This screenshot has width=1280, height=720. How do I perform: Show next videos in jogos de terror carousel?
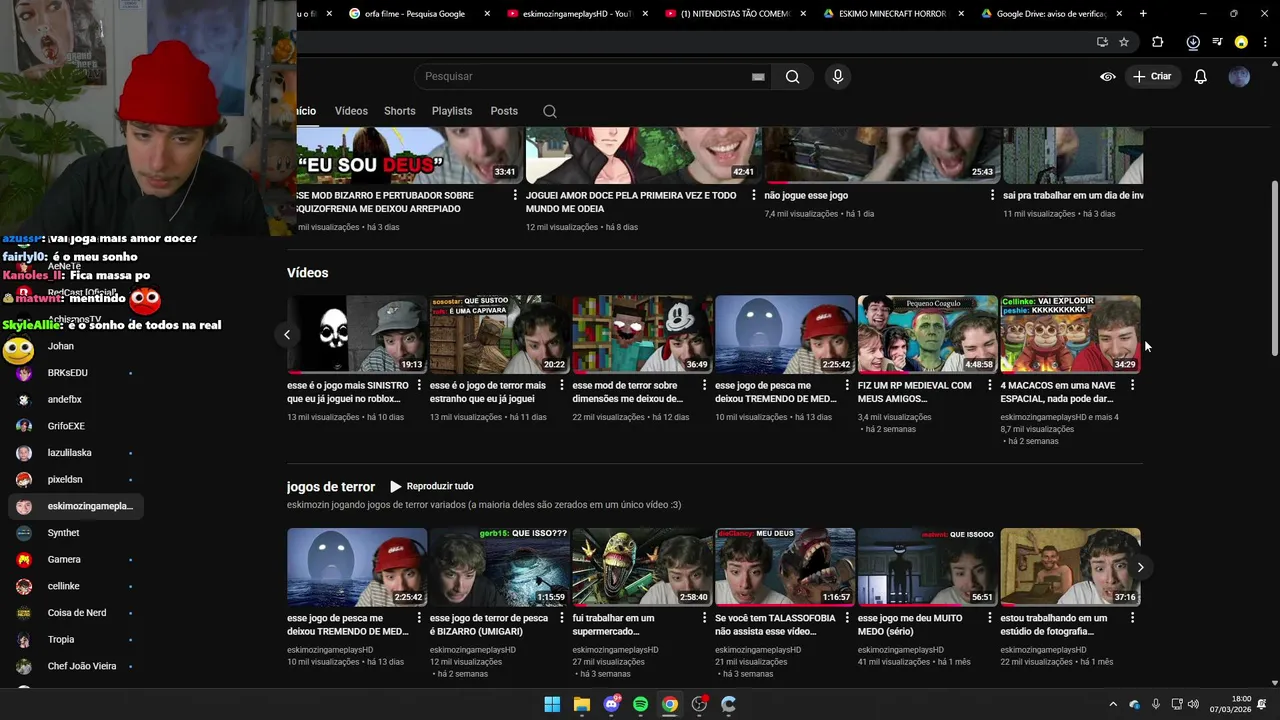click(1140, 567)
